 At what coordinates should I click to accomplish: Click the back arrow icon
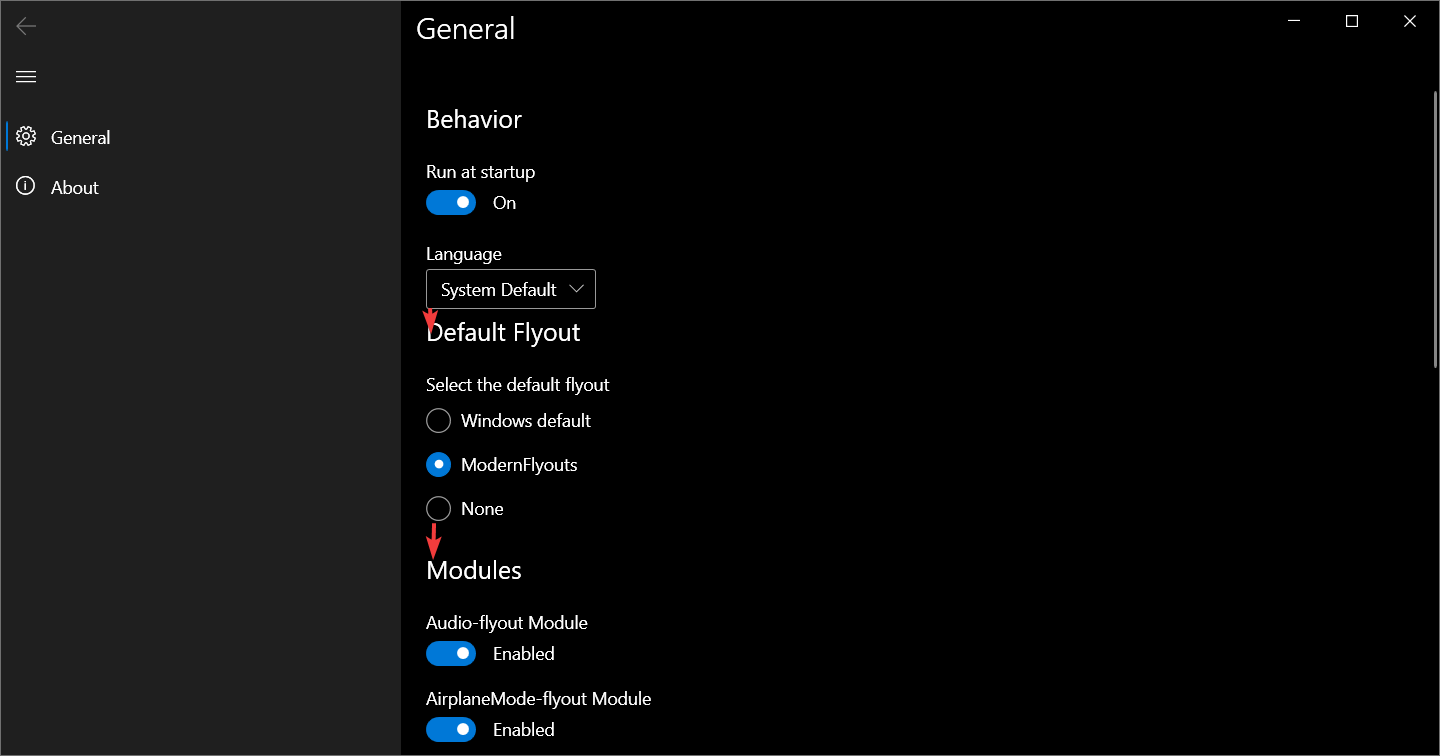tap(26, 27)
